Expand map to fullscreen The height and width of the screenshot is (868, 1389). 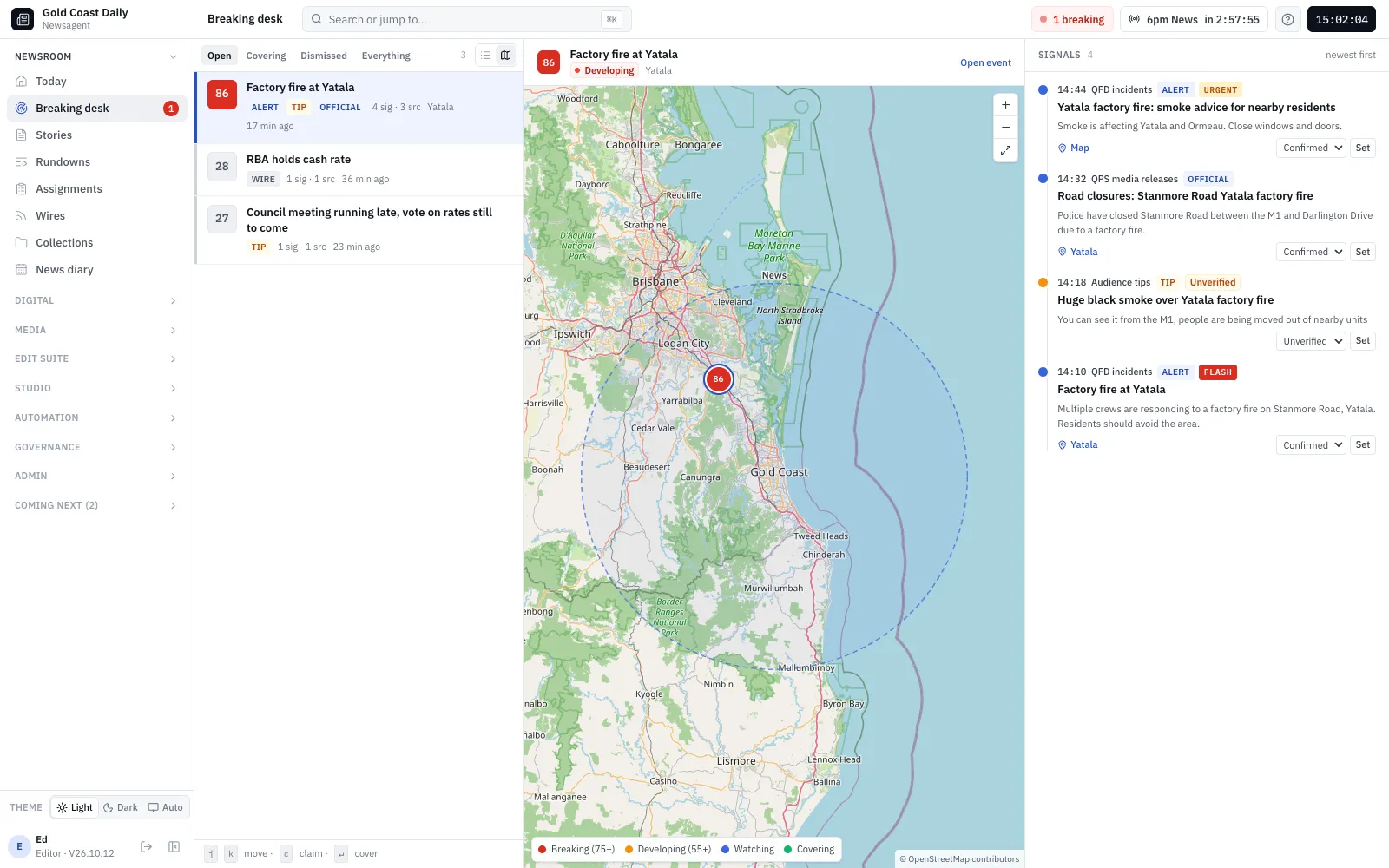click(x=1005, y=150)
